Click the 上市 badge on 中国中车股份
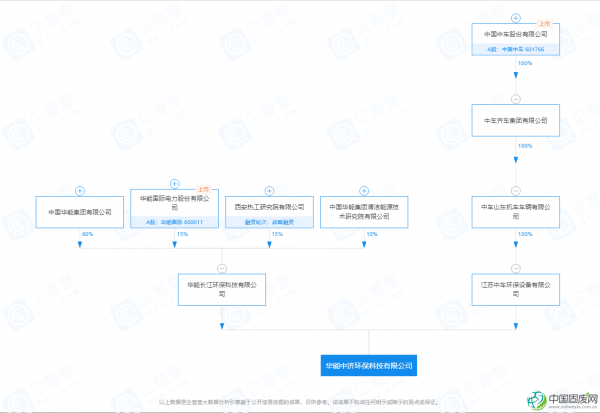600x413 pixels. click(x=545, y=22)
